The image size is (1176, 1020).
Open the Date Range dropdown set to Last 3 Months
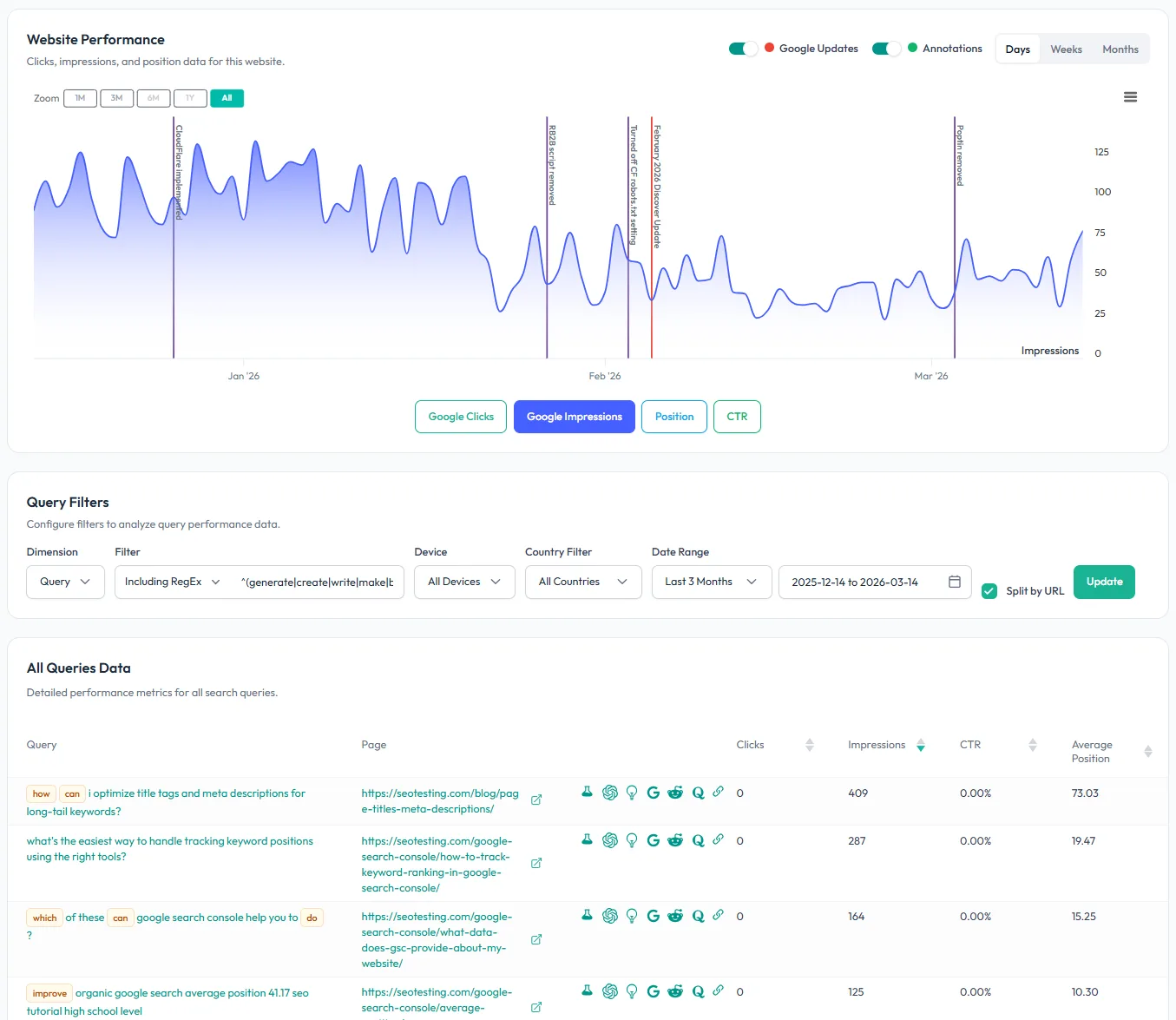tap(711, 582)
